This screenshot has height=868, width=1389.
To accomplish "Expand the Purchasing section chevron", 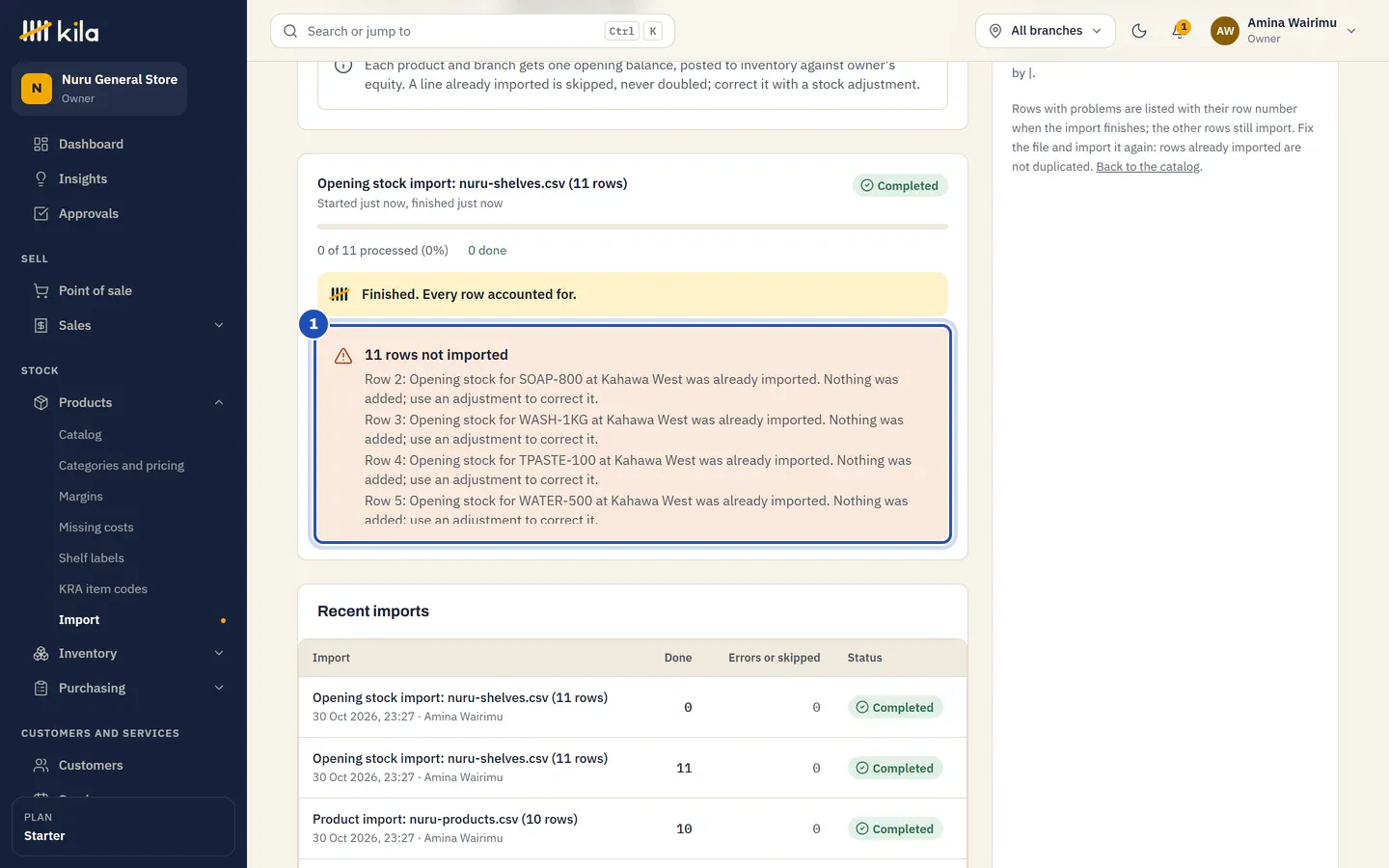I will (219, 688).
